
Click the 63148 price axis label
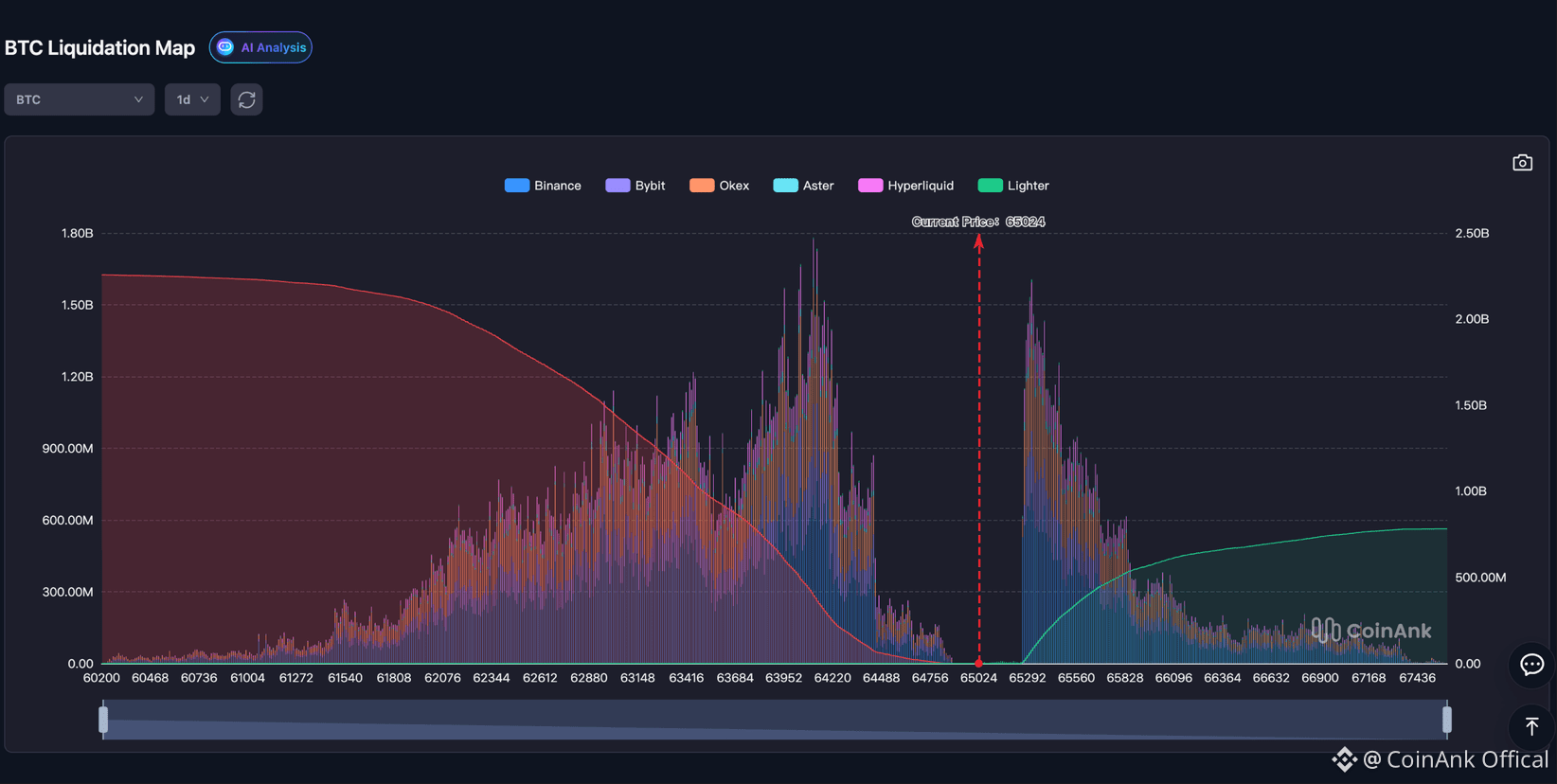pyautogui.click(x=637, y=678)
